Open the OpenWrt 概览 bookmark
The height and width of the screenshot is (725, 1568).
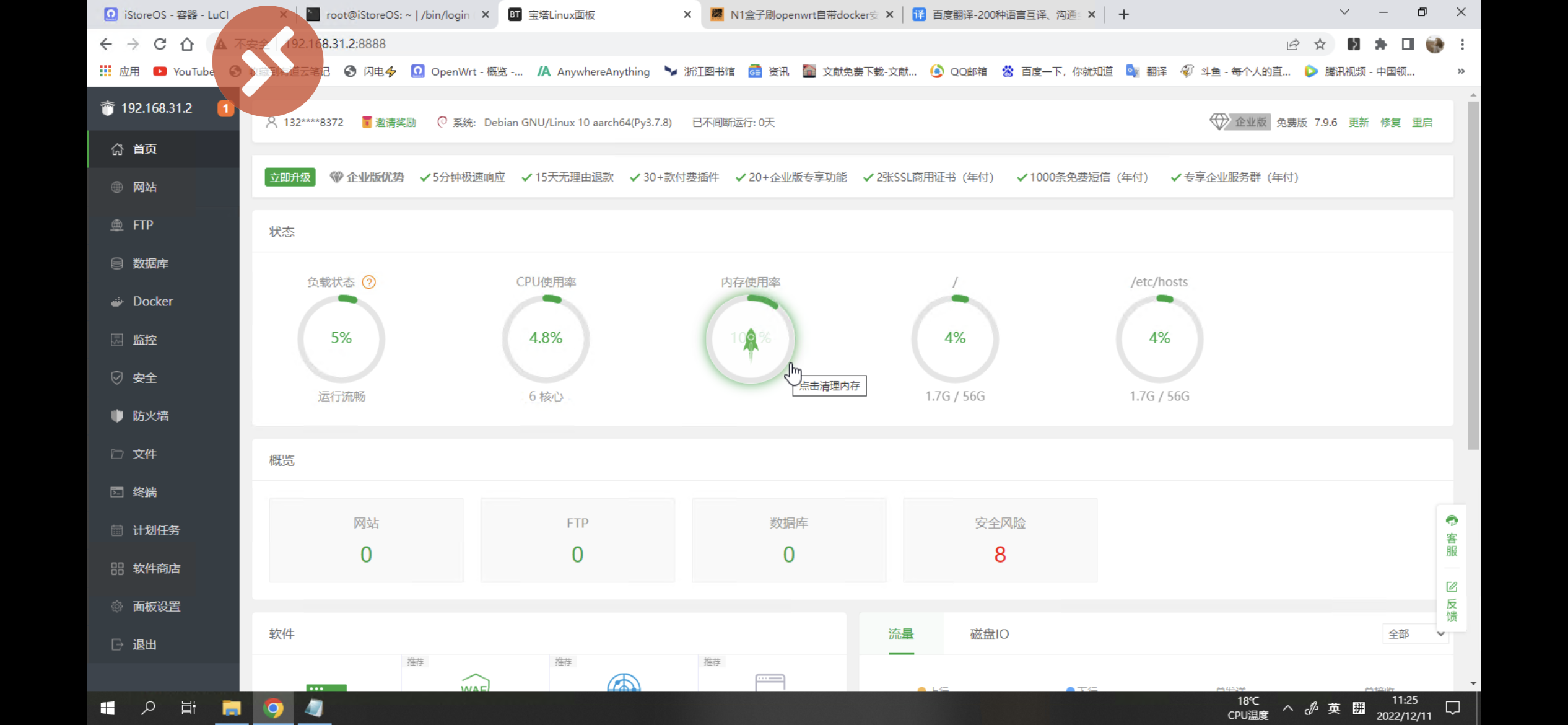467,71
